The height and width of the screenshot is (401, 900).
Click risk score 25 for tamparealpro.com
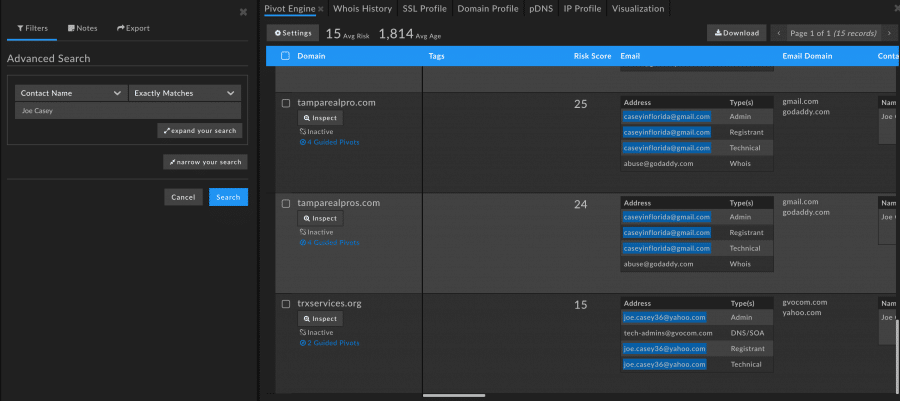click(581, 104)
